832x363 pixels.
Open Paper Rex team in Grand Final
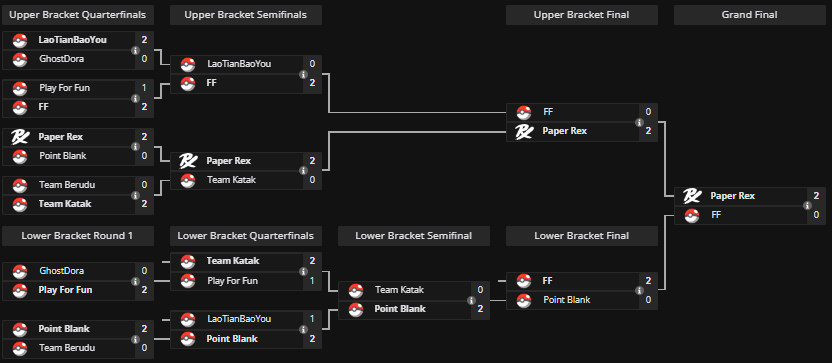732,196
